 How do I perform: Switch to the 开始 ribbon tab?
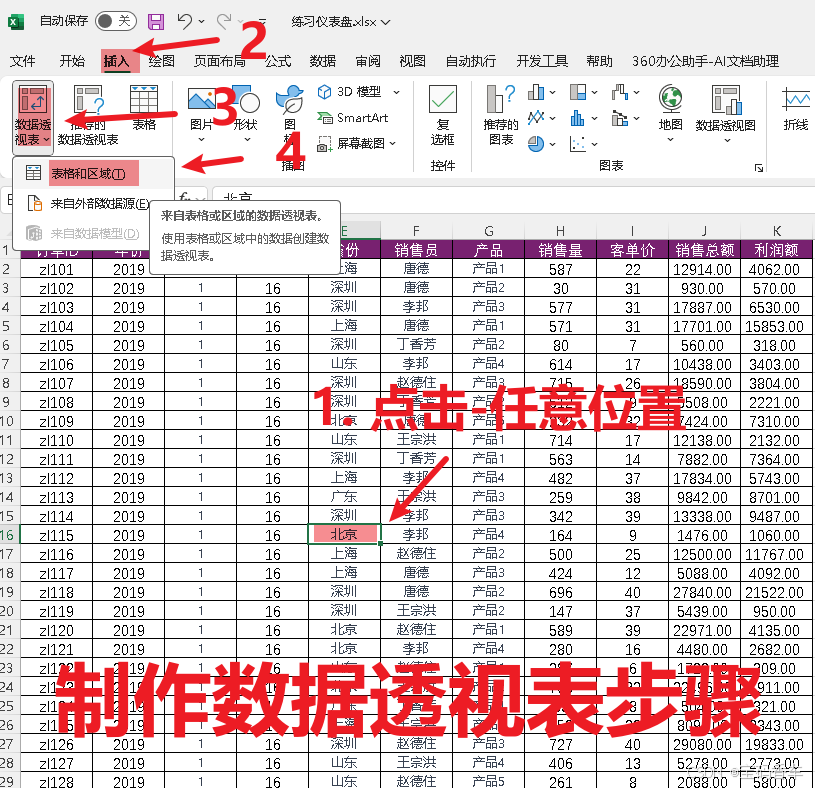tap(72, 61)
